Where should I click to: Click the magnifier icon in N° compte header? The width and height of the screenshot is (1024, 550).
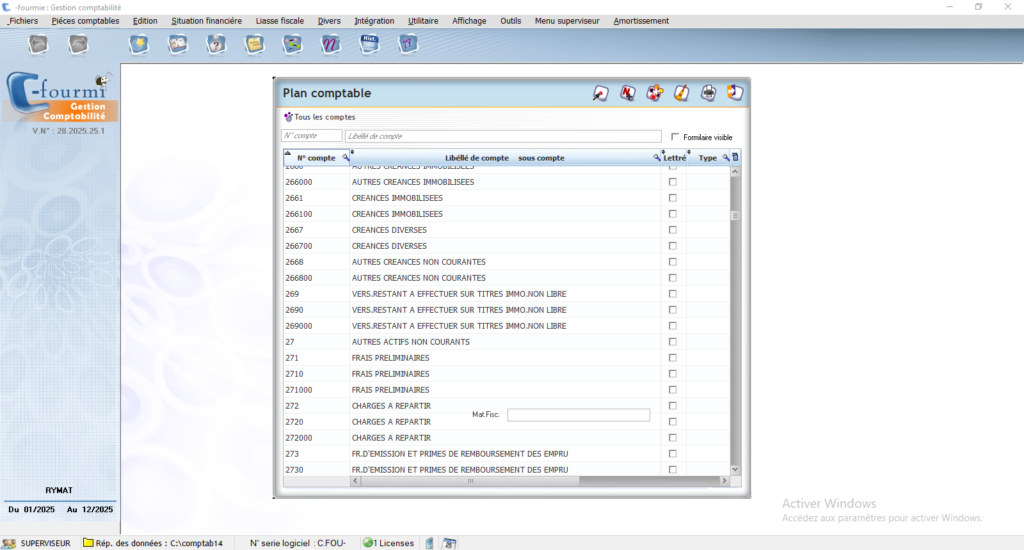tap(346, 158)
